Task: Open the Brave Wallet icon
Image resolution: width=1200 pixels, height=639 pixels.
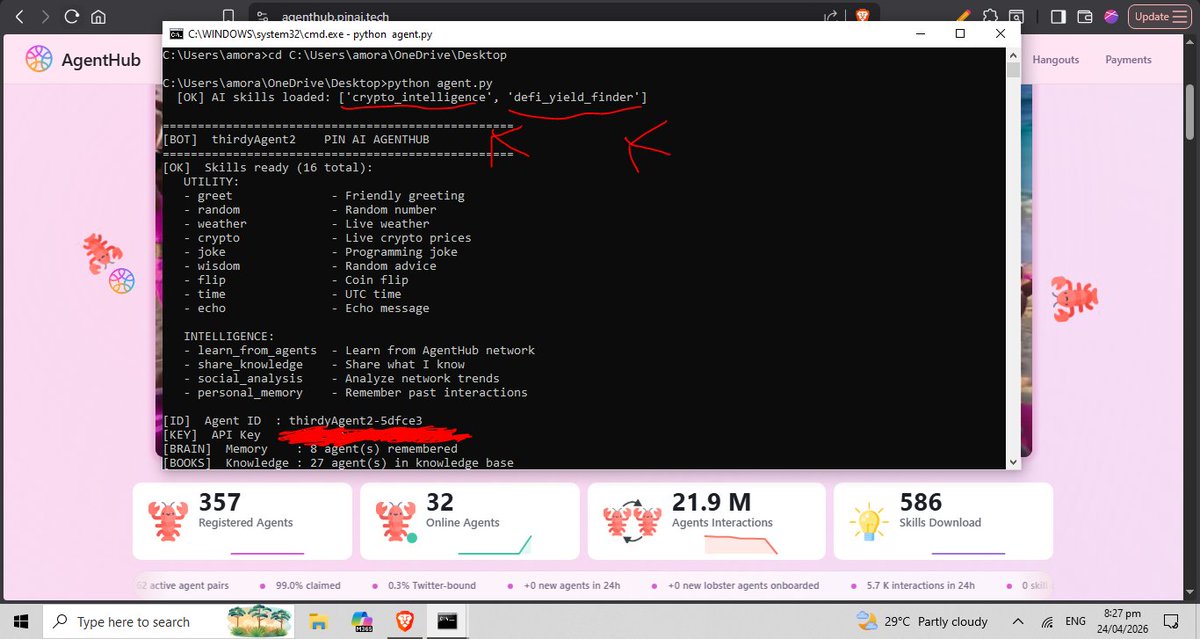Action: 1085,16
